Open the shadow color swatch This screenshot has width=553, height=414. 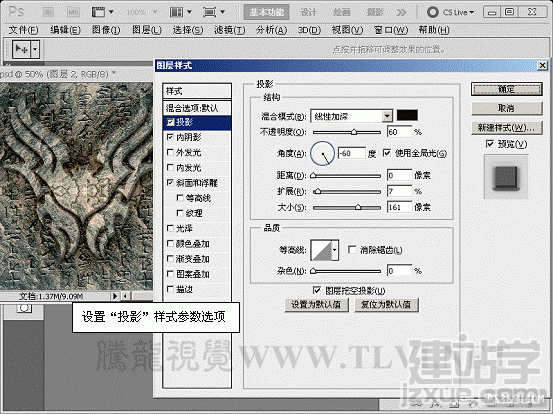pyautogui.click(x=407, y=115)
